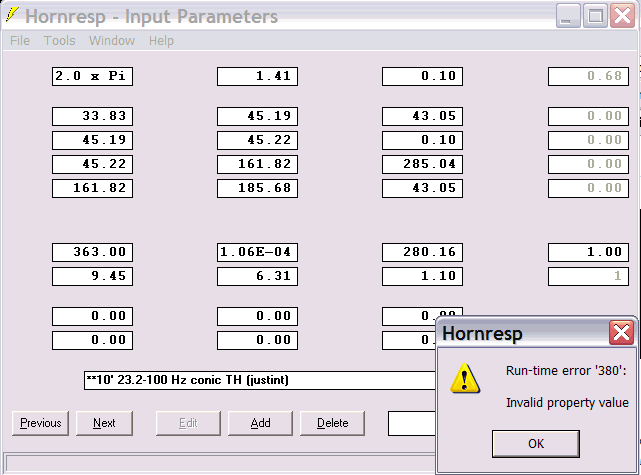
Task: Close the Hornresp error dialog
Action: coord(621,332)
